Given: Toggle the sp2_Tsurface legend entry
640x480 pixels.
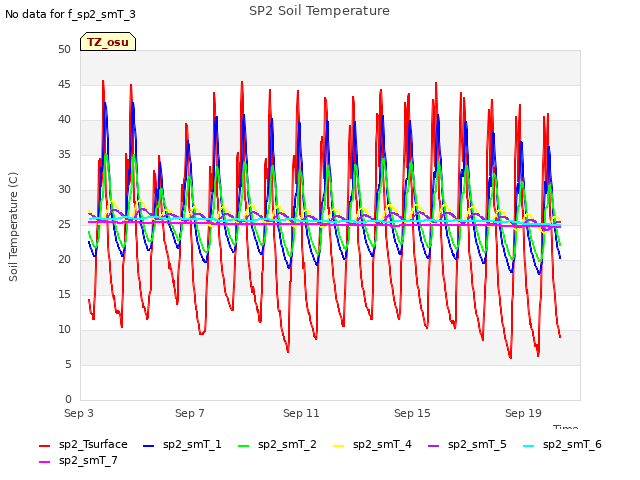Looking at the screenshot, I should click(x=83, y=444).
